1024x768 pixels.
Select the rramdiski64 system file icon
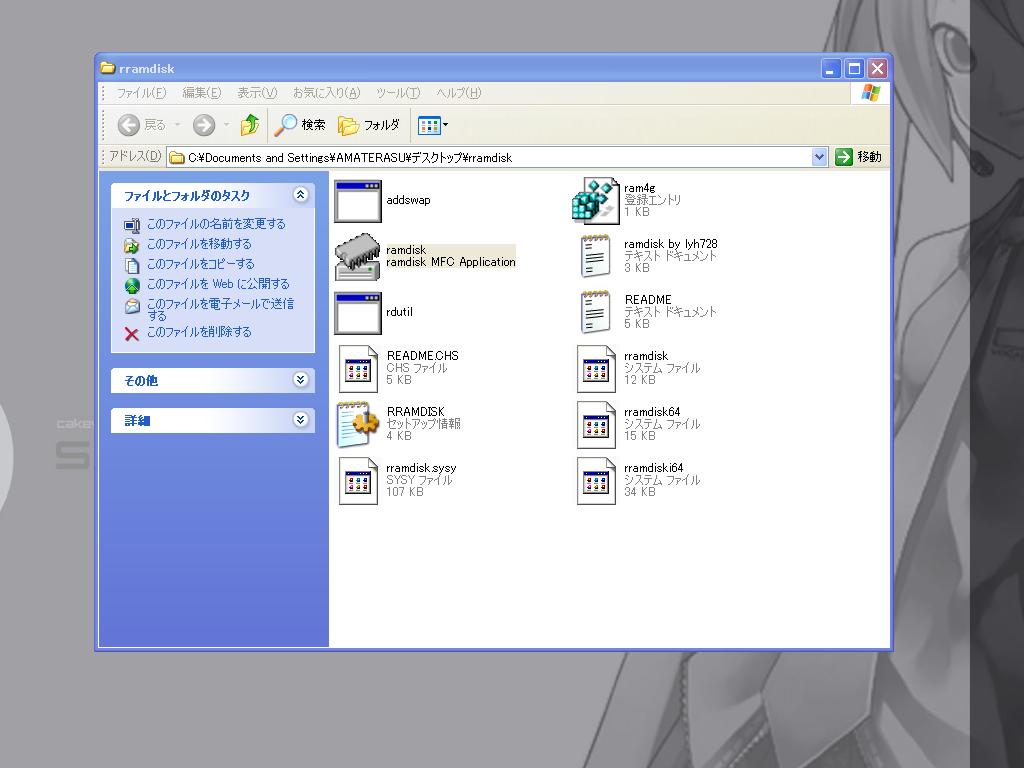pos(596,481)
